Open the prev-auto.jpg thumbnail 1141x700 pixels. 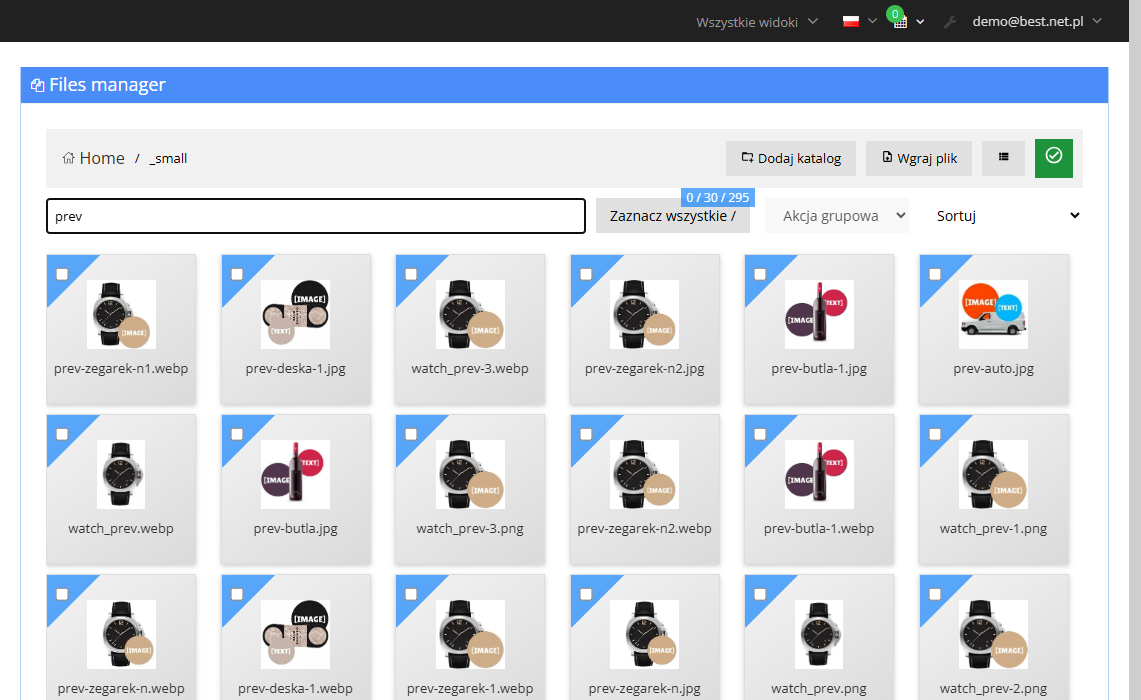[x=993, y=314]
